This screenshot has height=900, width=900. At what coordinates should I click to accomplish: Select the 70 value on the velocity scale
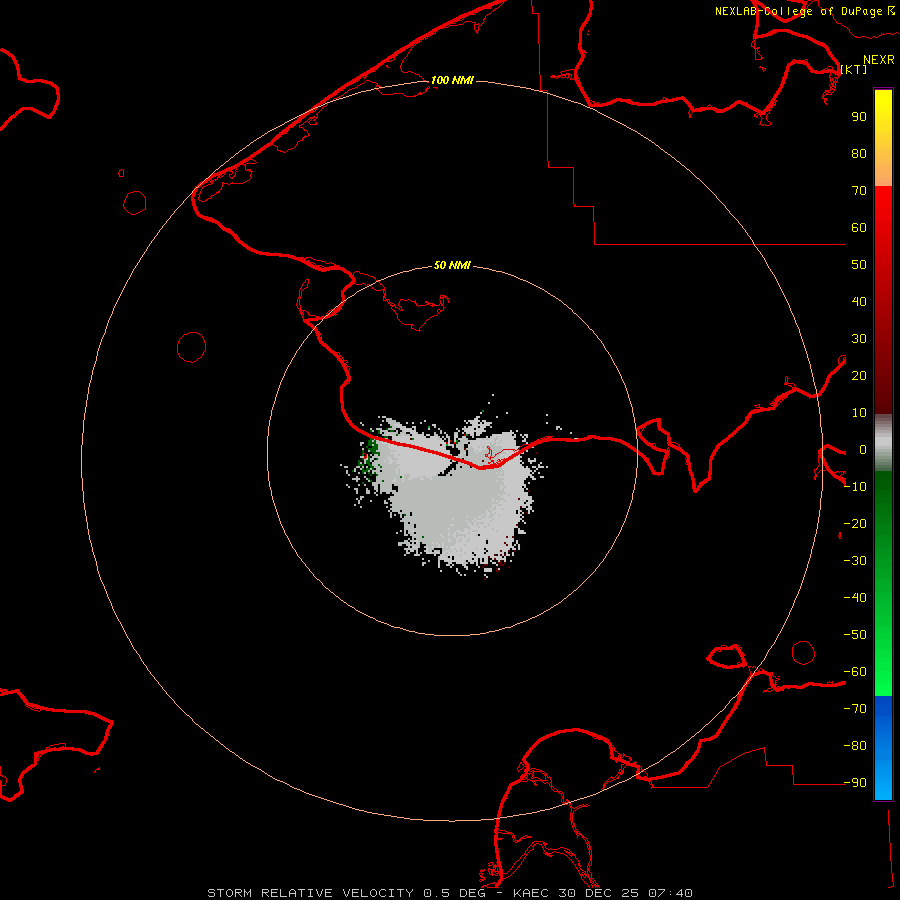pos(859,191)
